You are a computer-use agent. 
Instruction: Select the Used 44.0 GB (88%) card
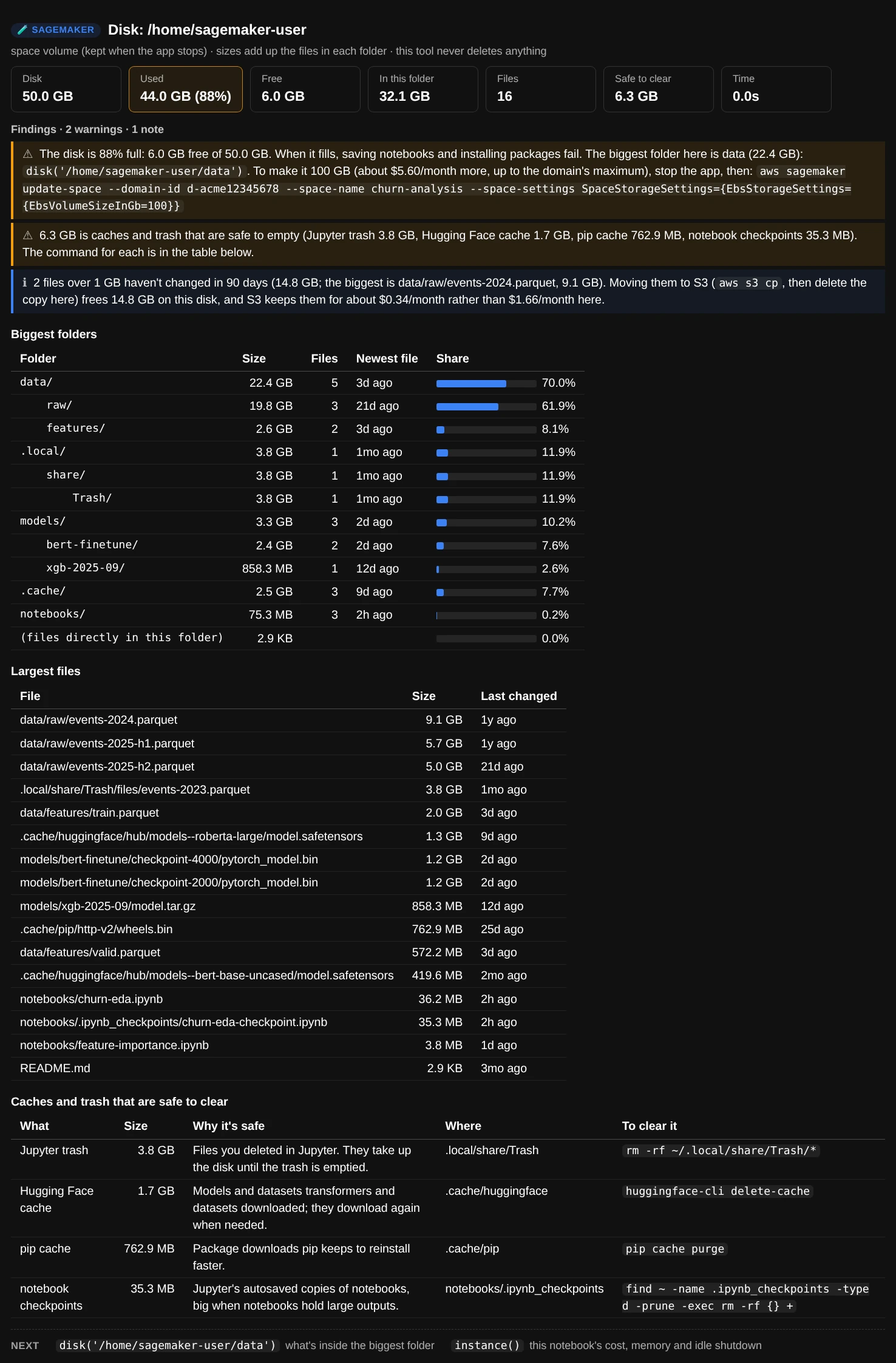[186, 89]
